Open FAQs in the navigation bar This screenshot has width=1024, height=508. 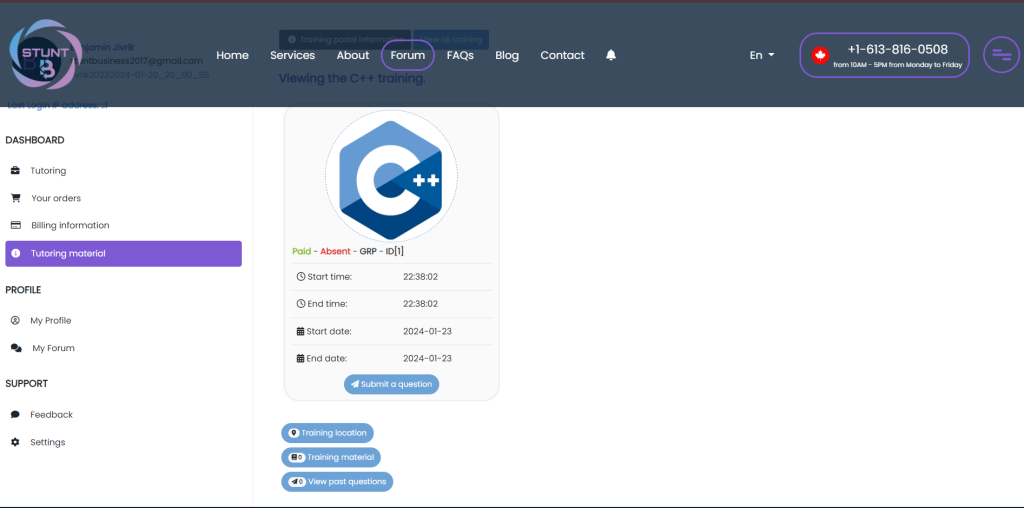tap(460, 56)
